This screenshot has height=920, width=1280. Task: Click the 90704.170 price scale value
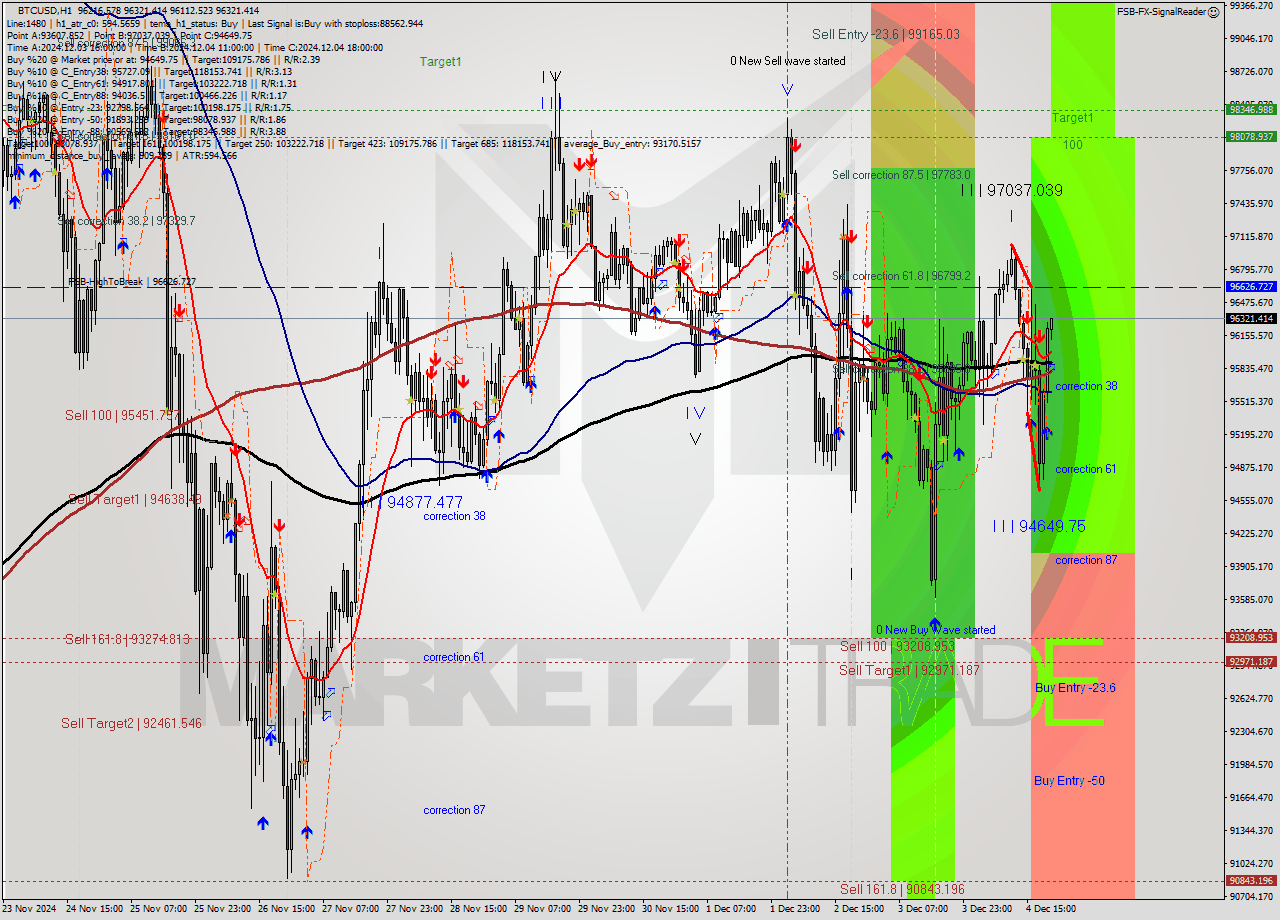click(1251, 897)
